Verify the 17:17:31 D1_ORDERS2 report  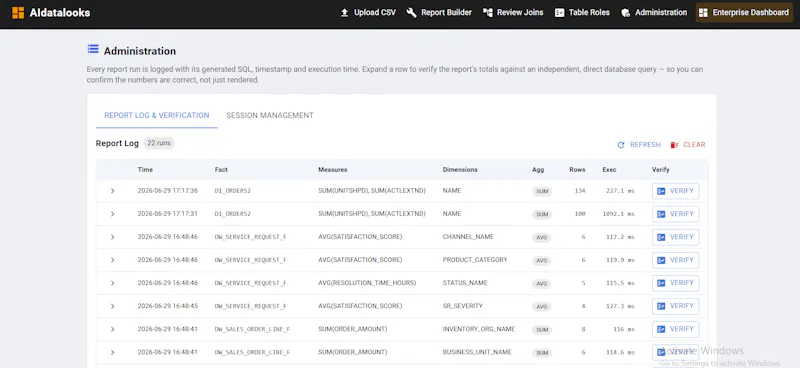[x=676, y=214]
